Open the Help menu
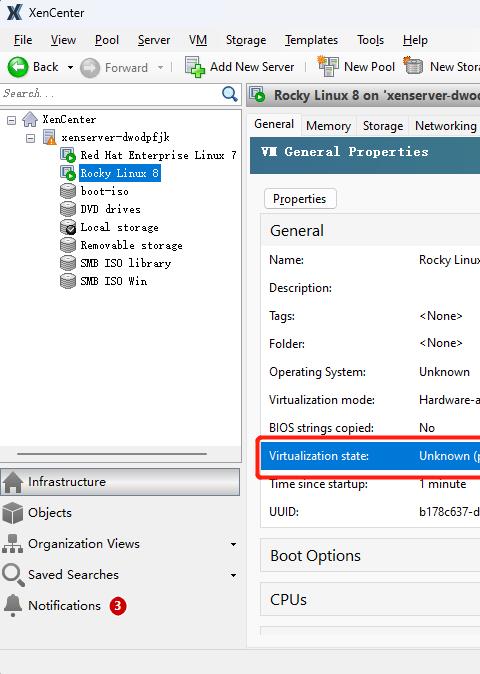This screenshot has height=674, width=480. 415,40
